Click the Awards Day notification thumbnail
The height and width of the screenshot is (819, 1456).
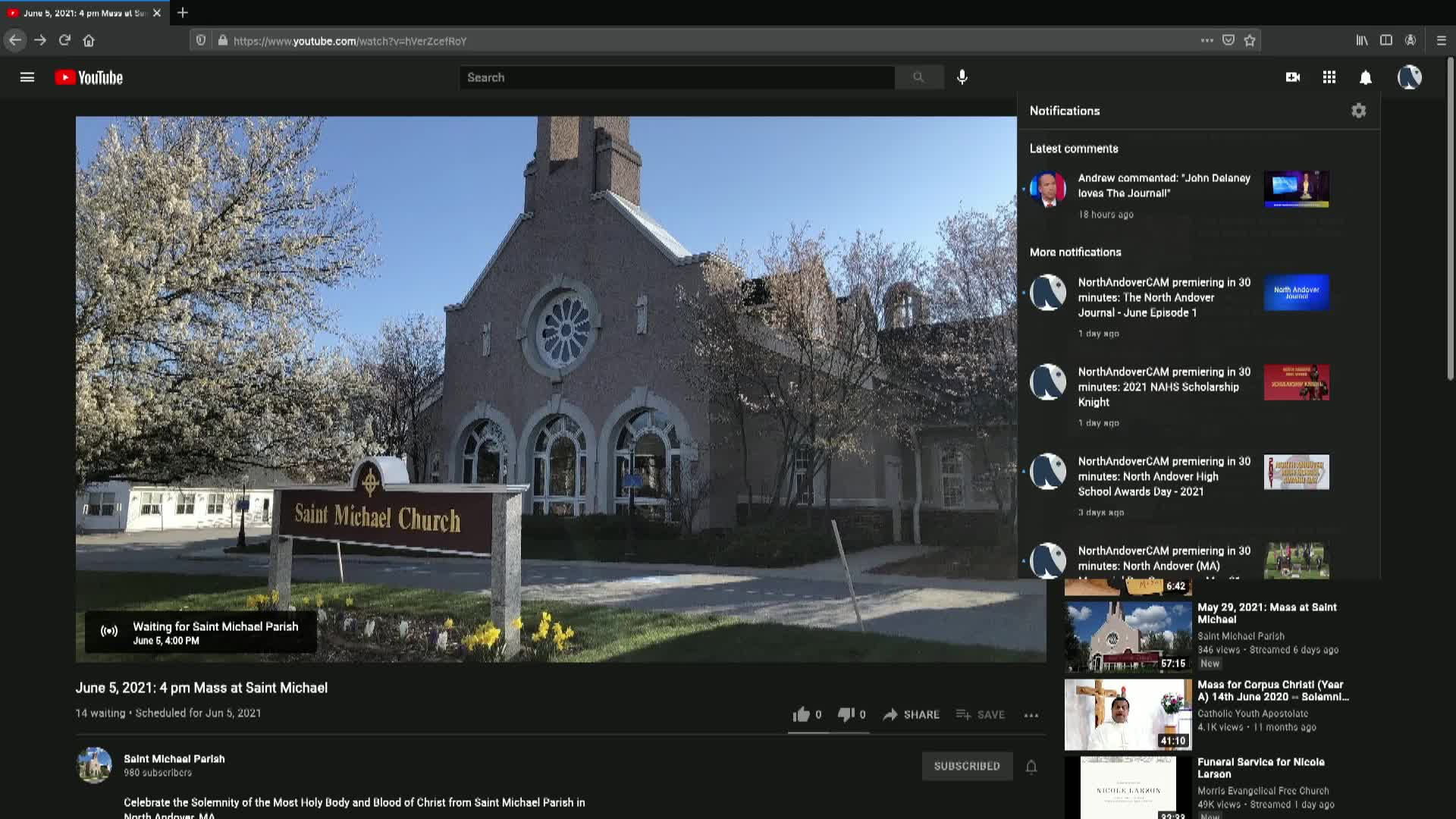tap(1296, 472)
